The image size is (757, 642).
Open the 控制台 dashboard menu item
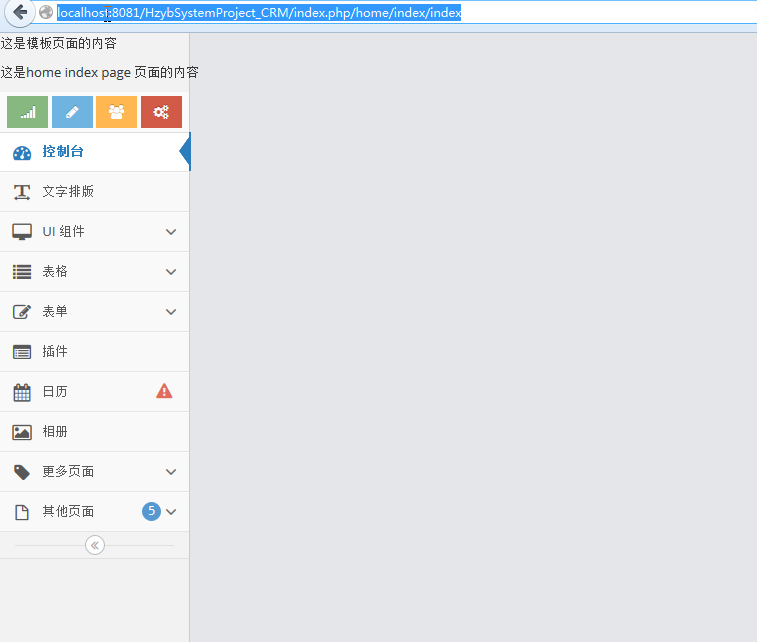point(63,152)
